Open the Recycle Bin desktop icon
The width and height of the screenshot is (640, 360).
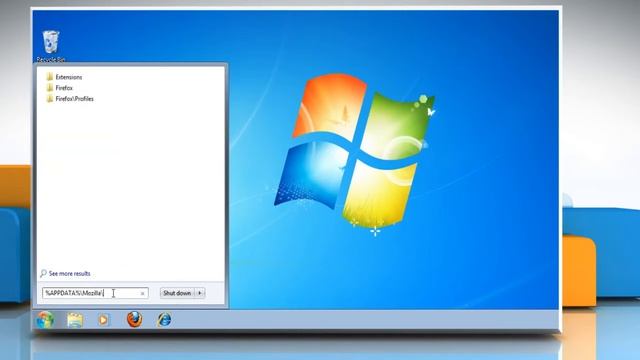click(51, 46)
